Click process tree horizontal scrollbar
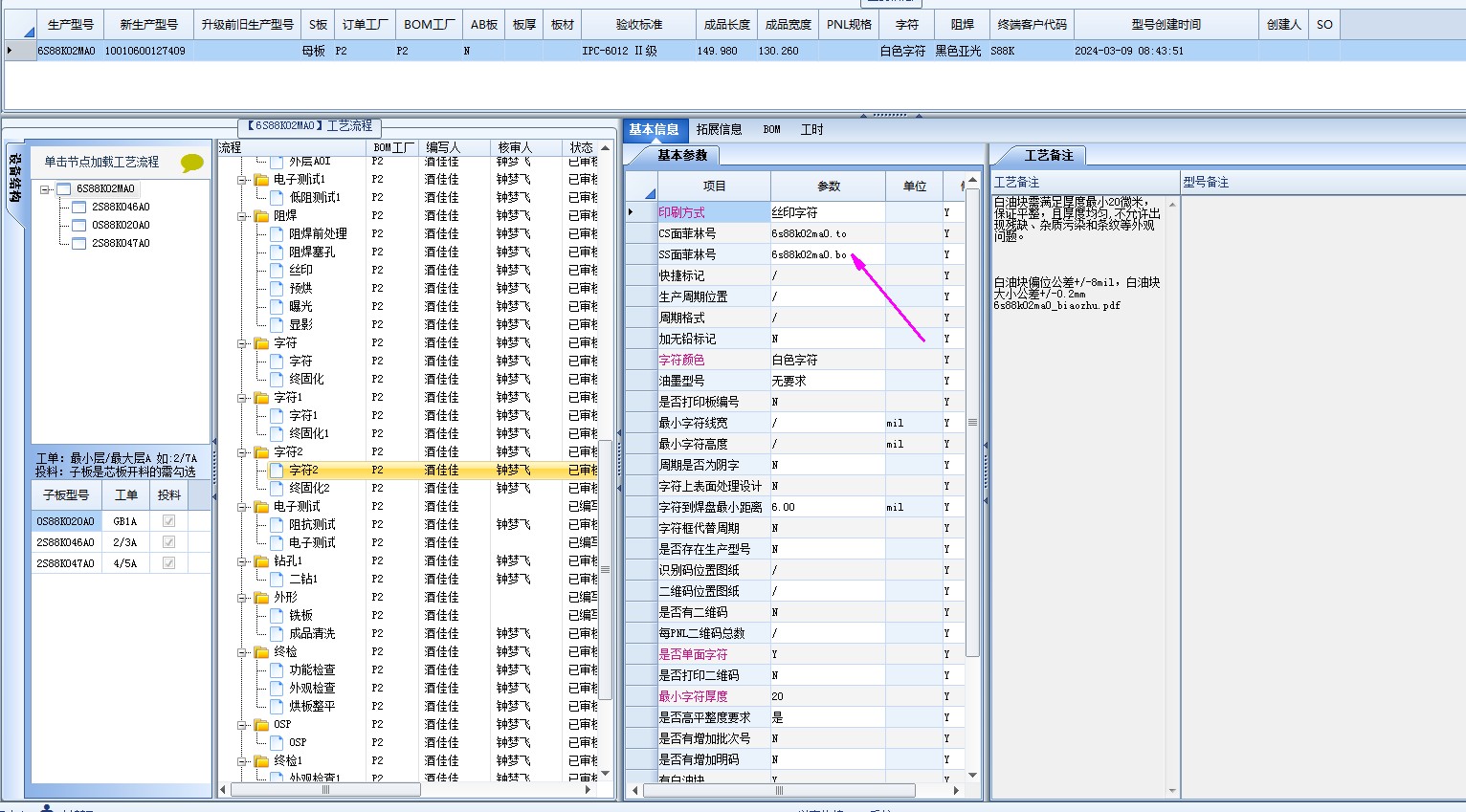This screenshot has height=812, width=1466. click(325, 790)
